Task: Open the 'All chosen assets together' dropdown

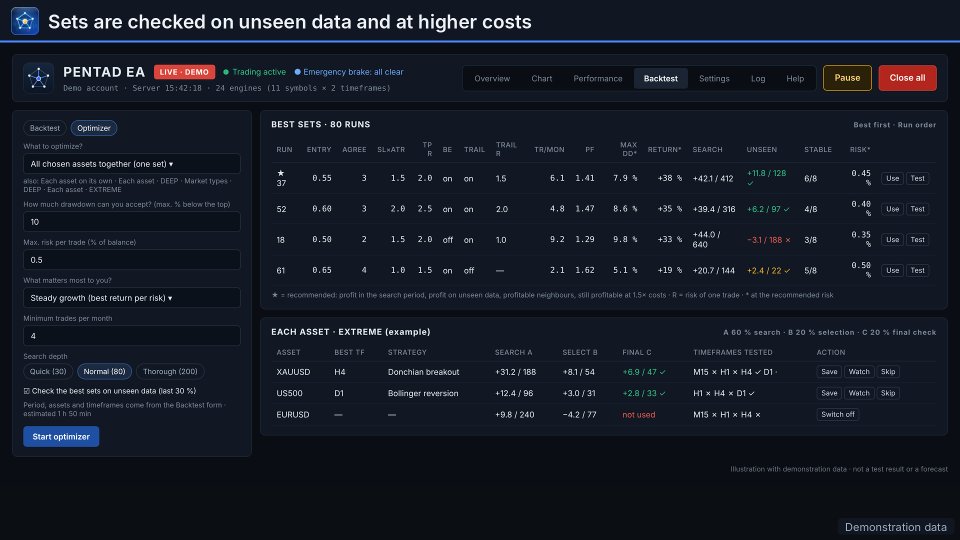Action: click(132, 163)
